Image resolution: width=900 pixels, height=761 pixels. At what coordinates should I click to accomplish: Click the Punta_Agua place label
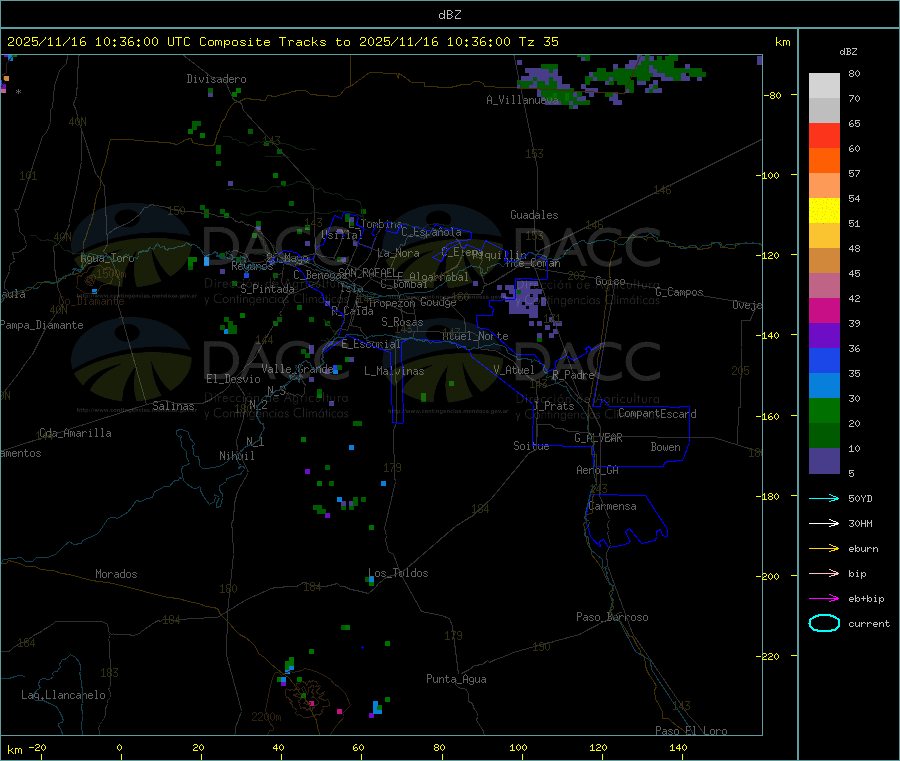point(456,679)
